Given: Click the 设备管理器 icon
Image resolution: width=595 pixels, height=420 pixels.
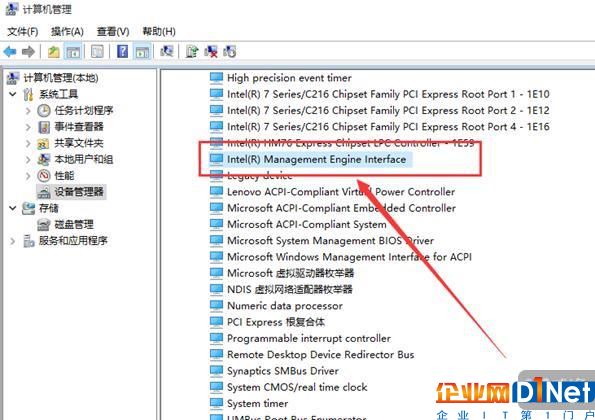Looking at the screenshot, I should (44, 192).
